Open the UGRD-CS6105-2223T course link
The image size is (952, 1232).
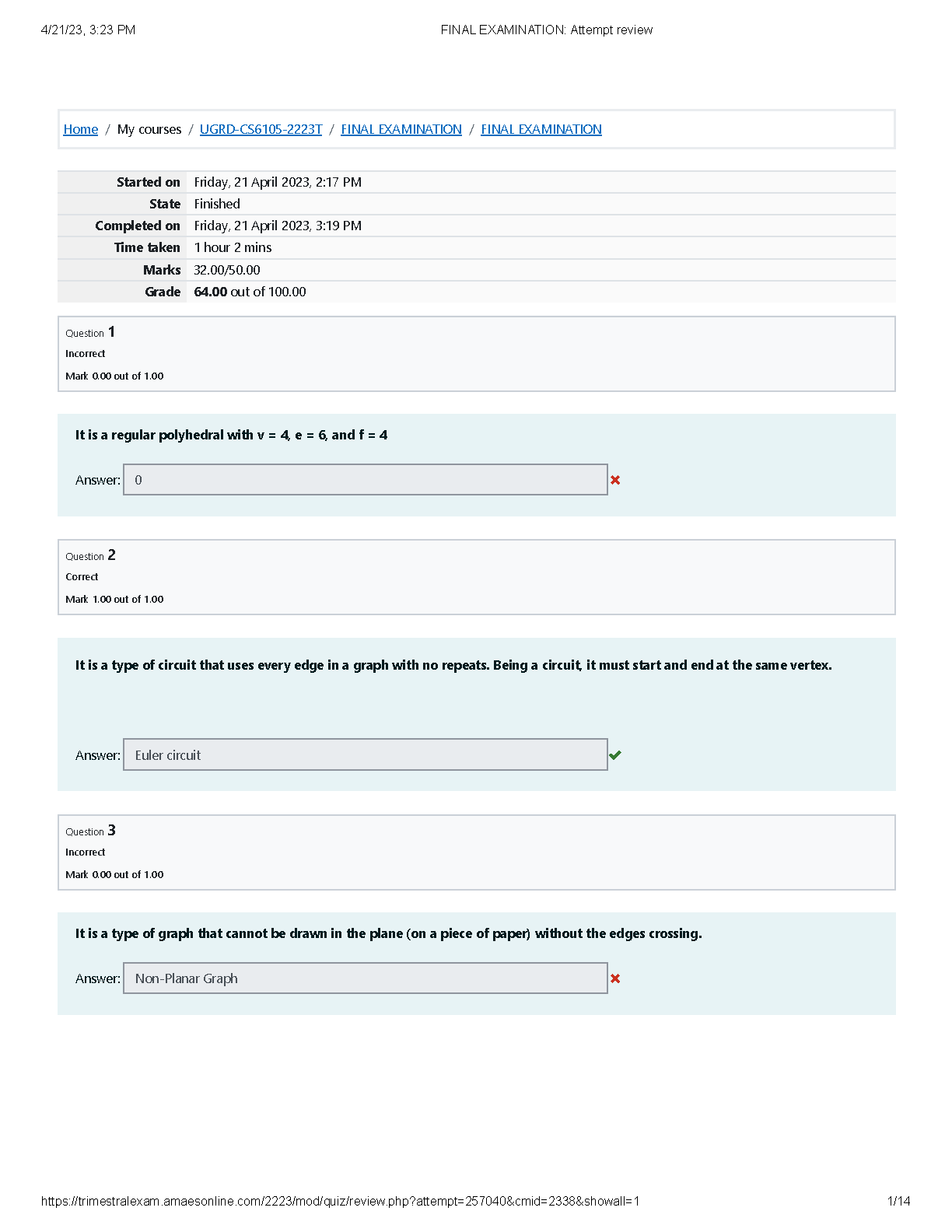[x=261, y=129]
